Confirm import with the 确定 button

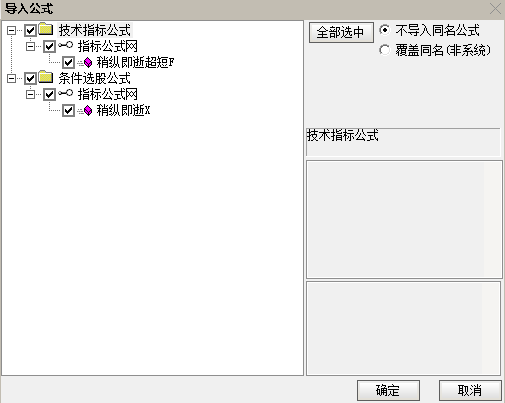coord(388,390)
